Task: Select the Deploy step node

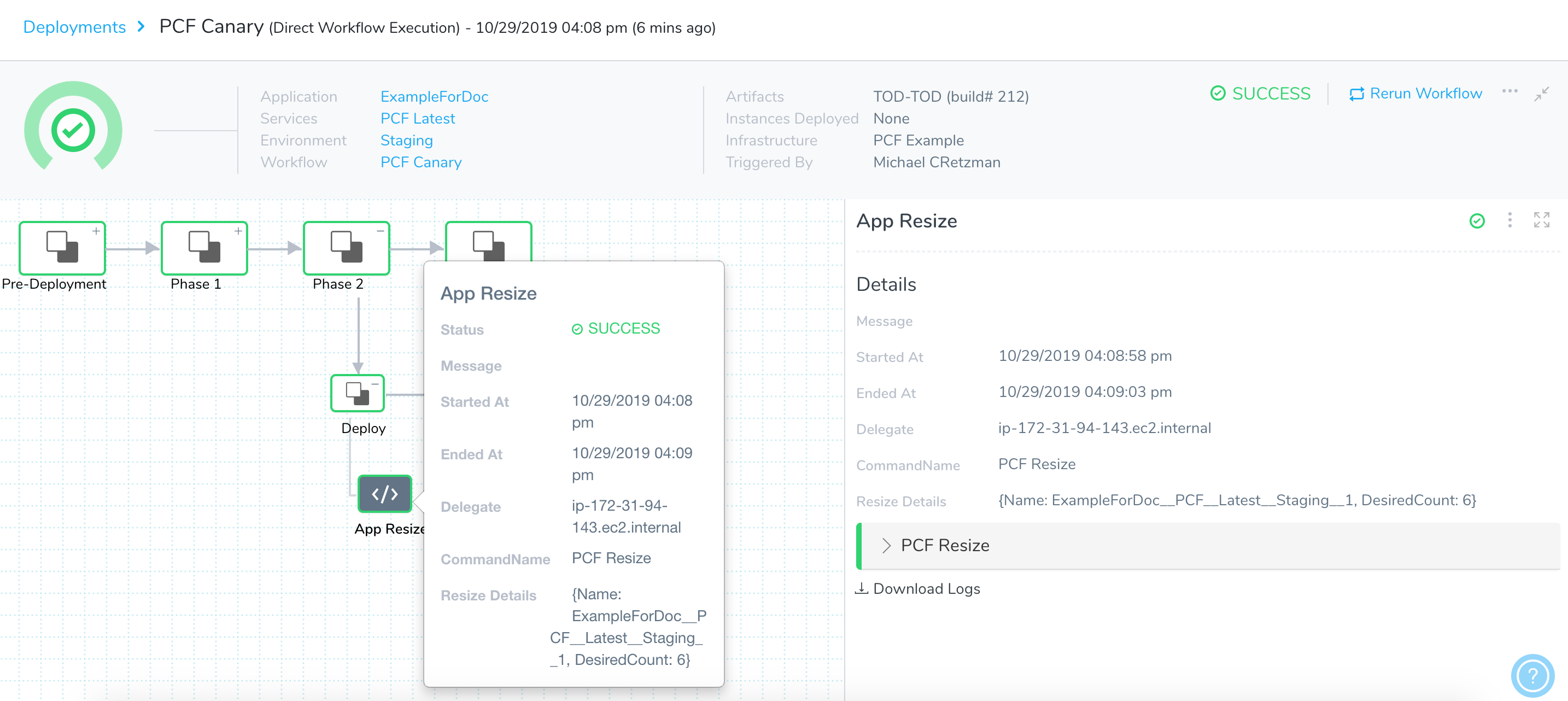Action: point(358,393)
